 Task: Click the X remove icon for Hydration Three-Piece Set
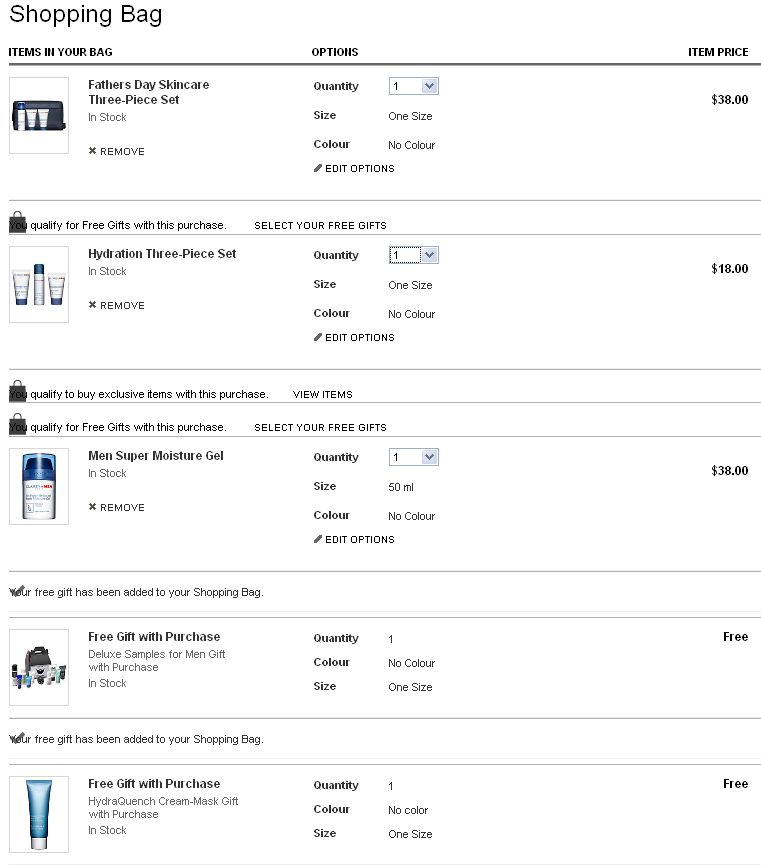point(92,305)
